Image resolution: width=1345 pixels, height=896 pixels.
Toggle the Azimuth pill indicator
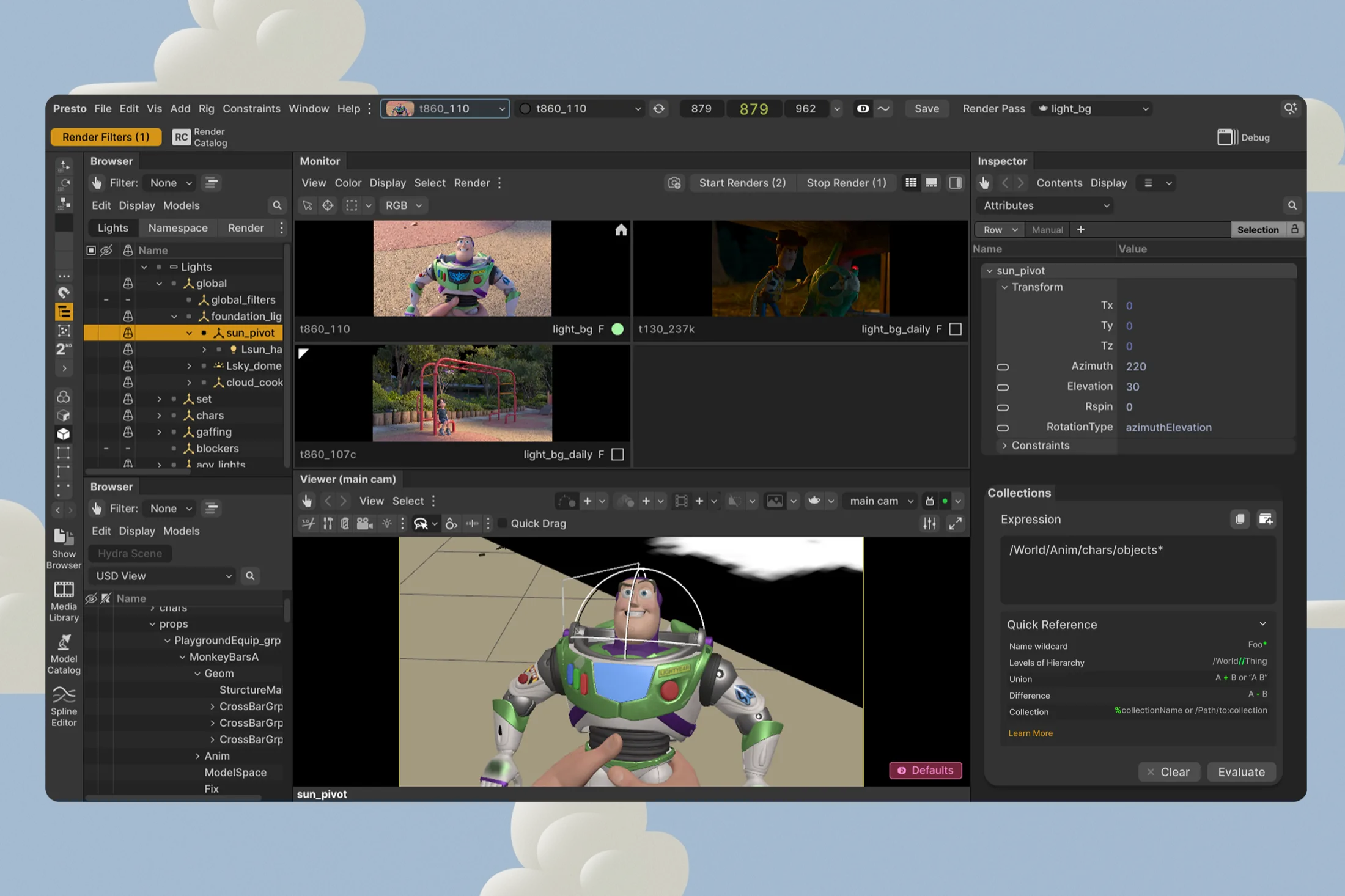click(x=1003, y=367)
